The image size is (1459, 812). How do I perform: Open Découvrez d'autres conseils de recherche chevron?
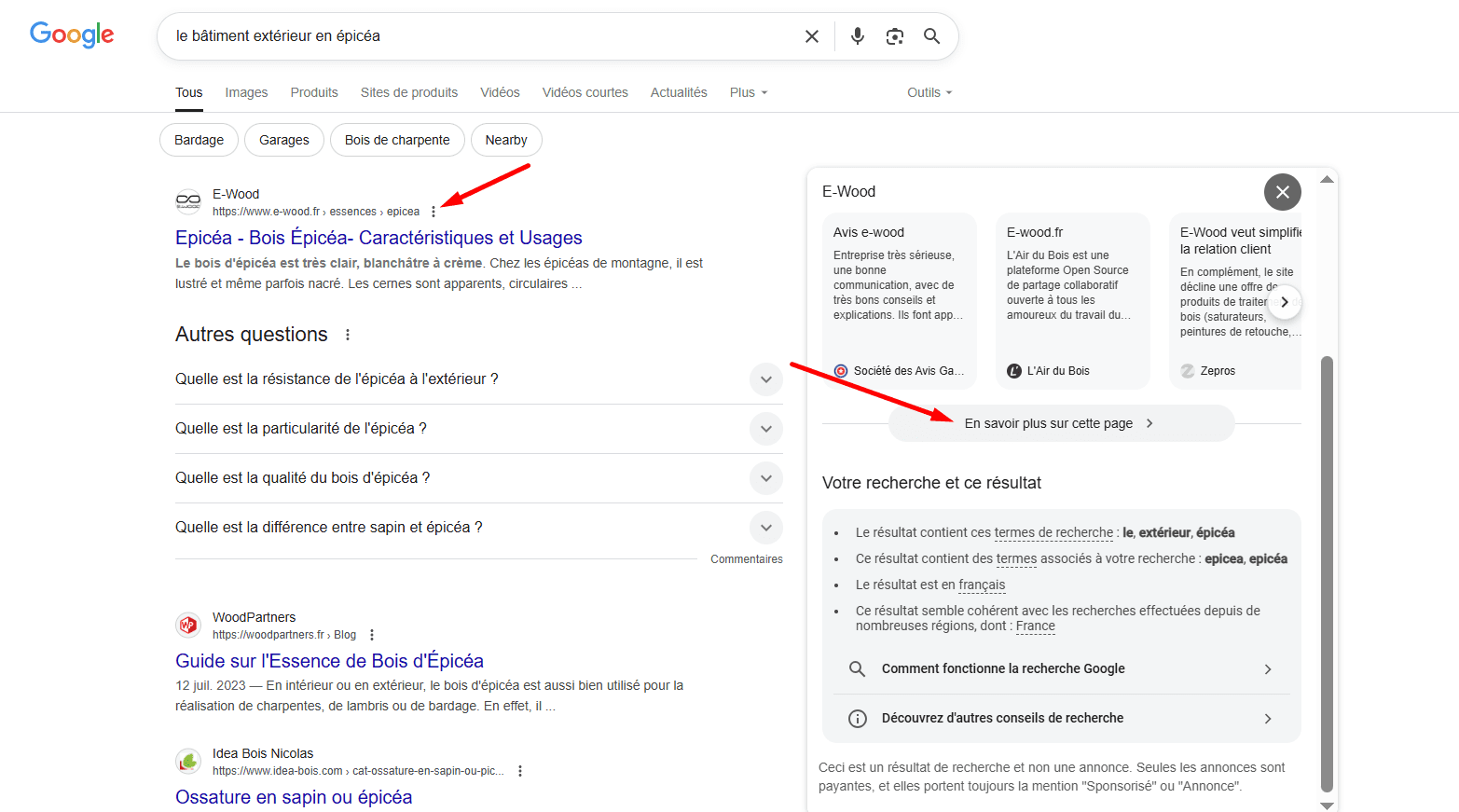tap(1268, 719)
